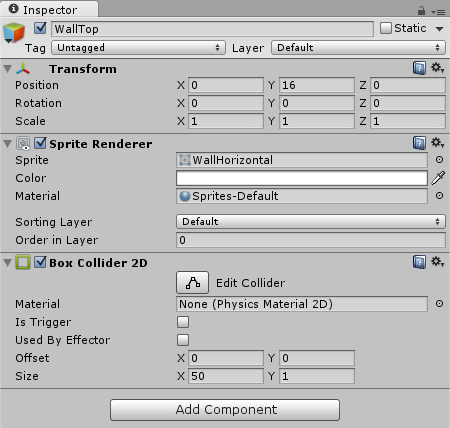Click the Offset X field
Viewport: 450px width, 428px height.
point(226,358)
